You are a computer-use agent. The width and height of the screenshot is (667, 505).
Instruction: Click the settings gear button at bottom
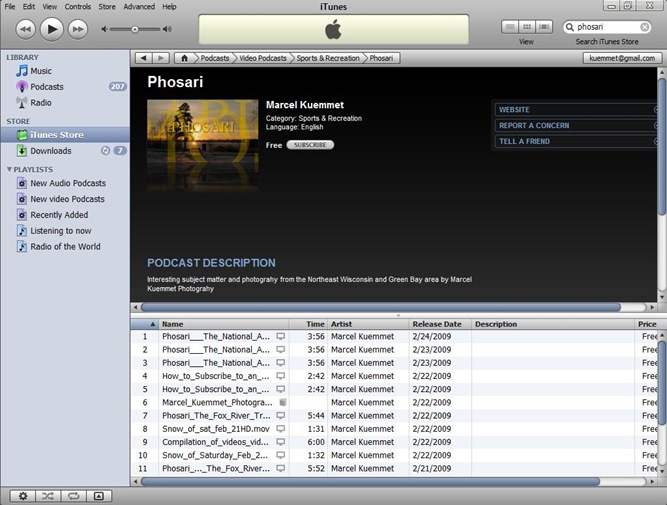point(23,496)
